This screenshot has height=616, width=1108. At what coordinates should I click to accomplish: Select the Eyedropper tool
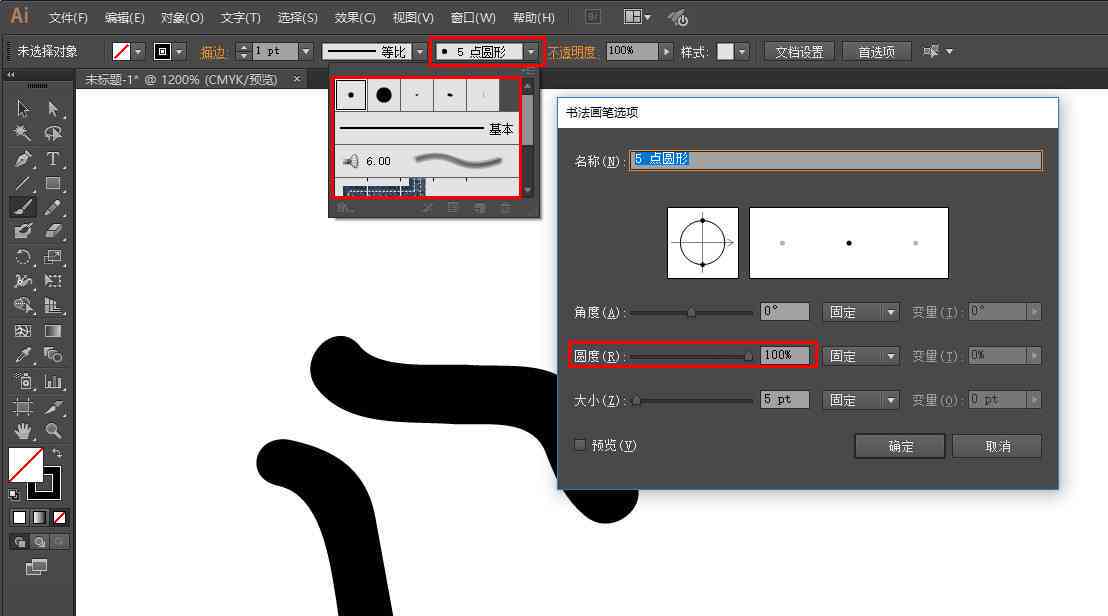23,355
